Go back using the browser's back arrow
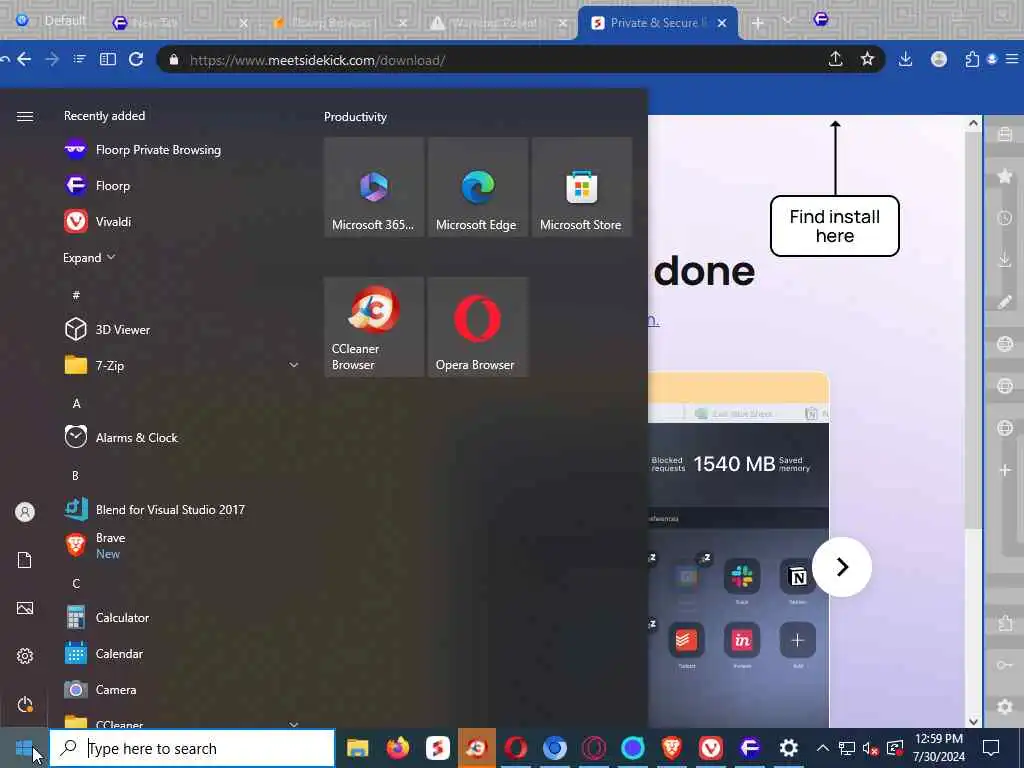The image size is (1024, 768). coord(24,59)
